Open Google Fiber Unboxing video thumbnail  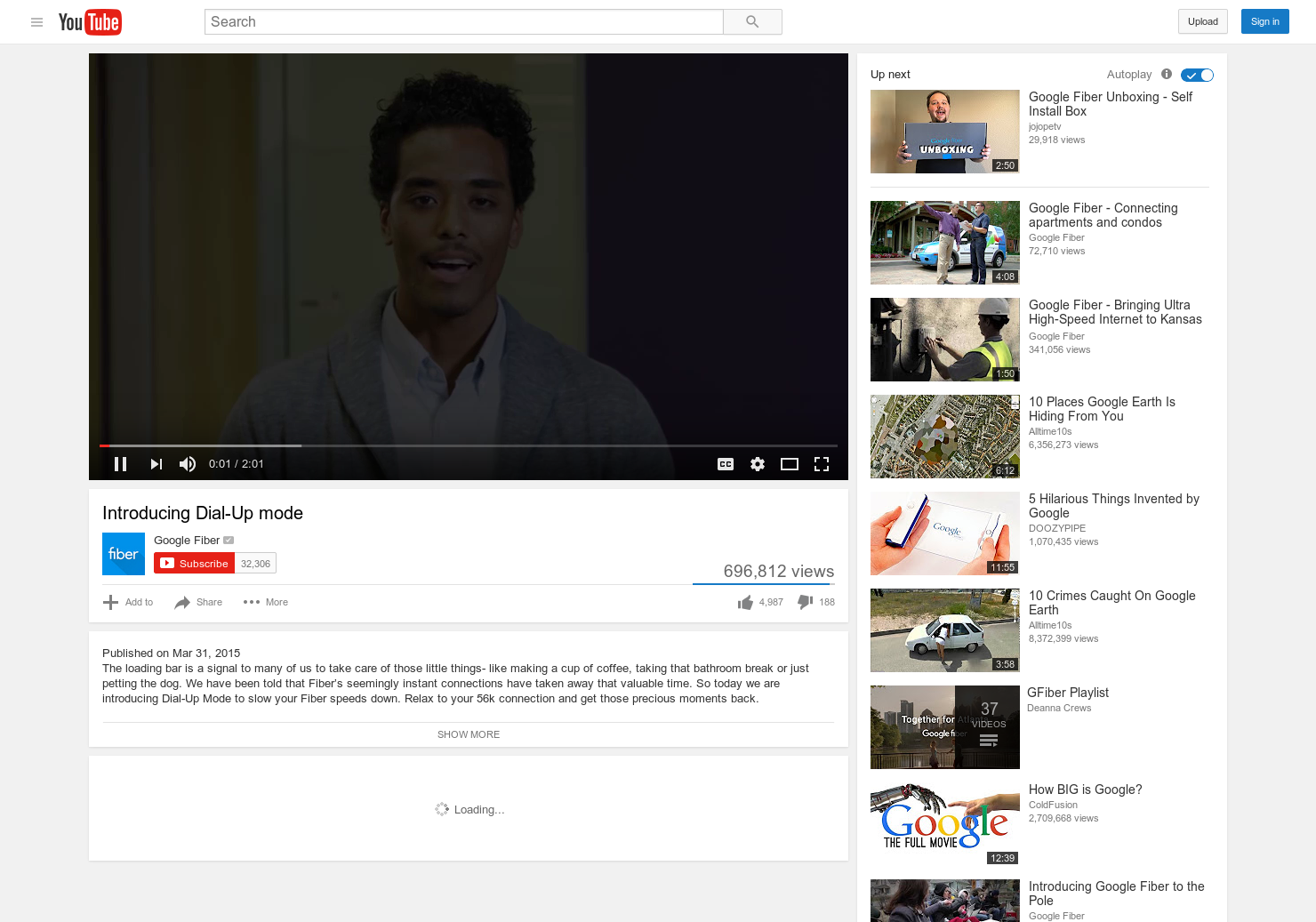click(945, 132)
